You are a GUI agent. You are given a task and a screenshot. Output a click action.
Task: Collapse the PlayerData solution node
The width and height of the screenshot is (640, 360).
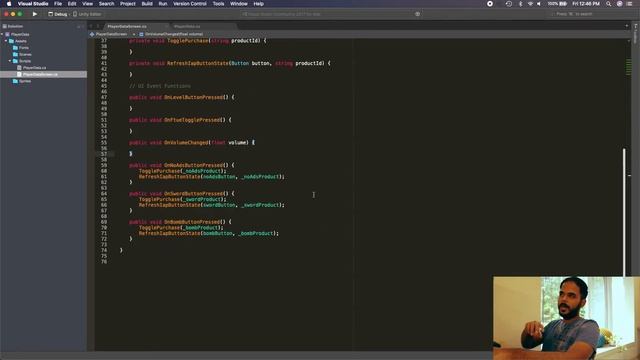tap(2, 34)
